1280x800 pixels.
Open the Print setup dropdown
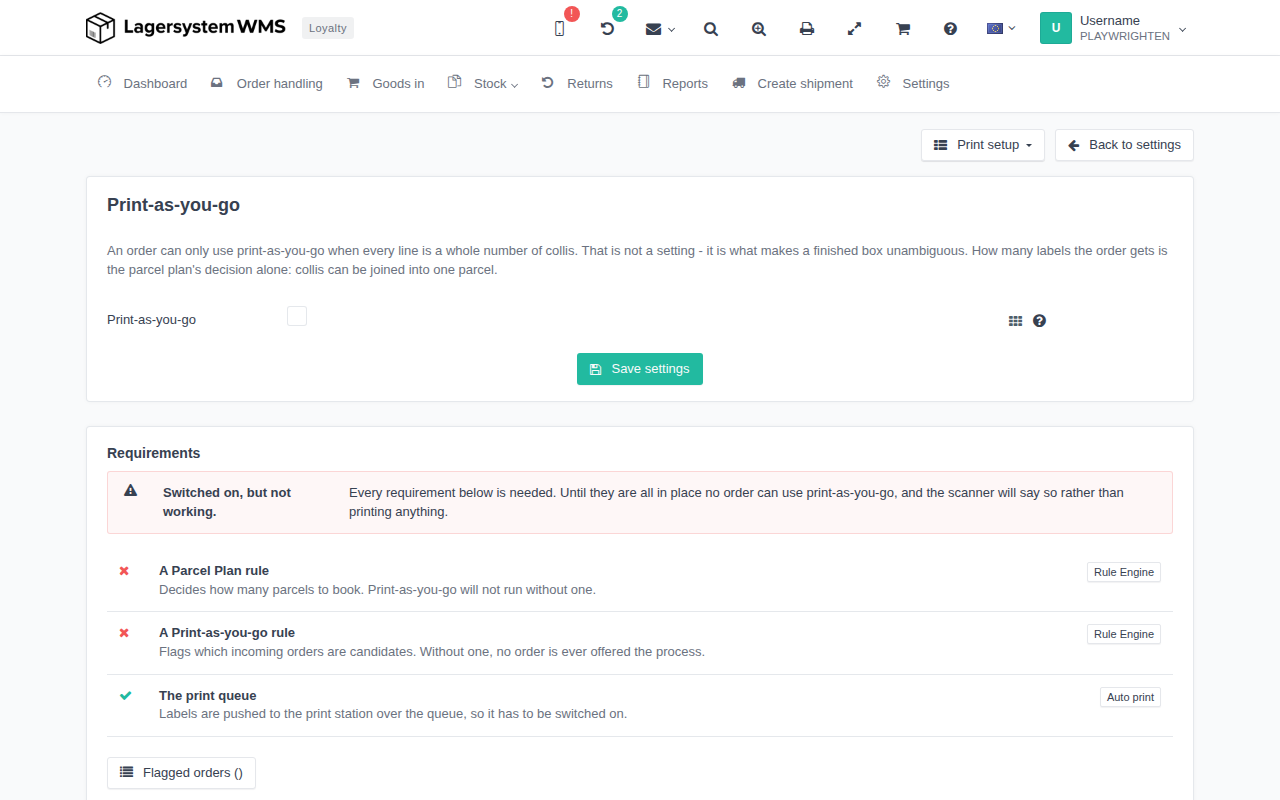[x=983, y=145]
